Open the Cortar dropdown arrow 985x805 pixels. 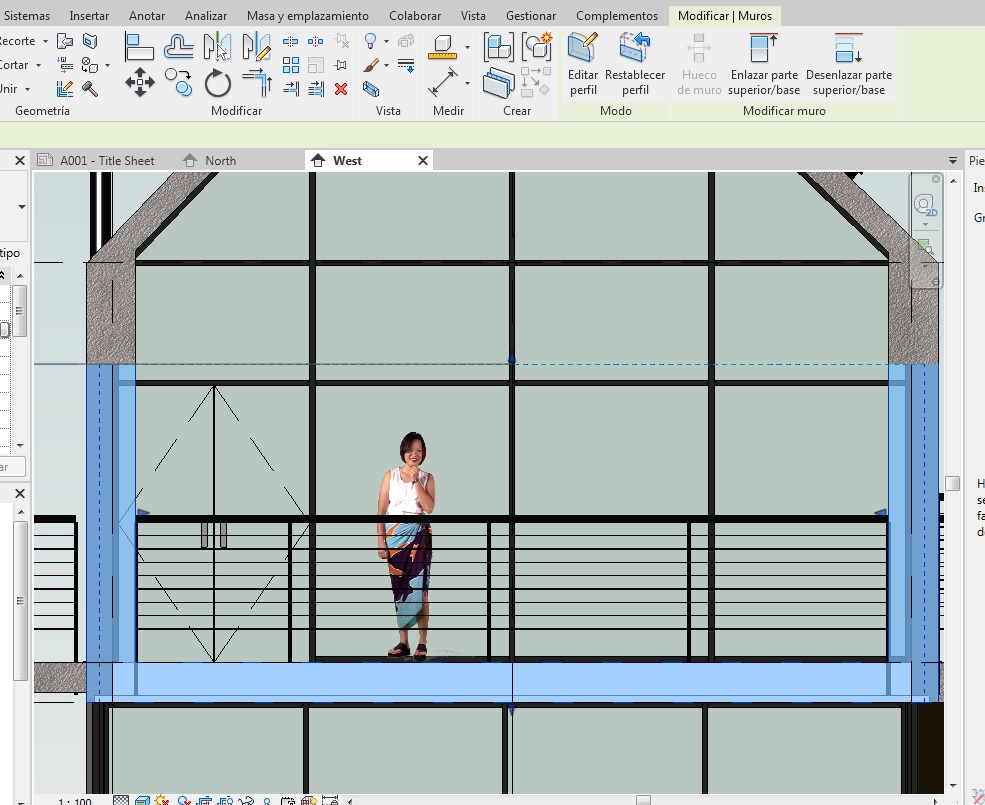click(38, 65)
